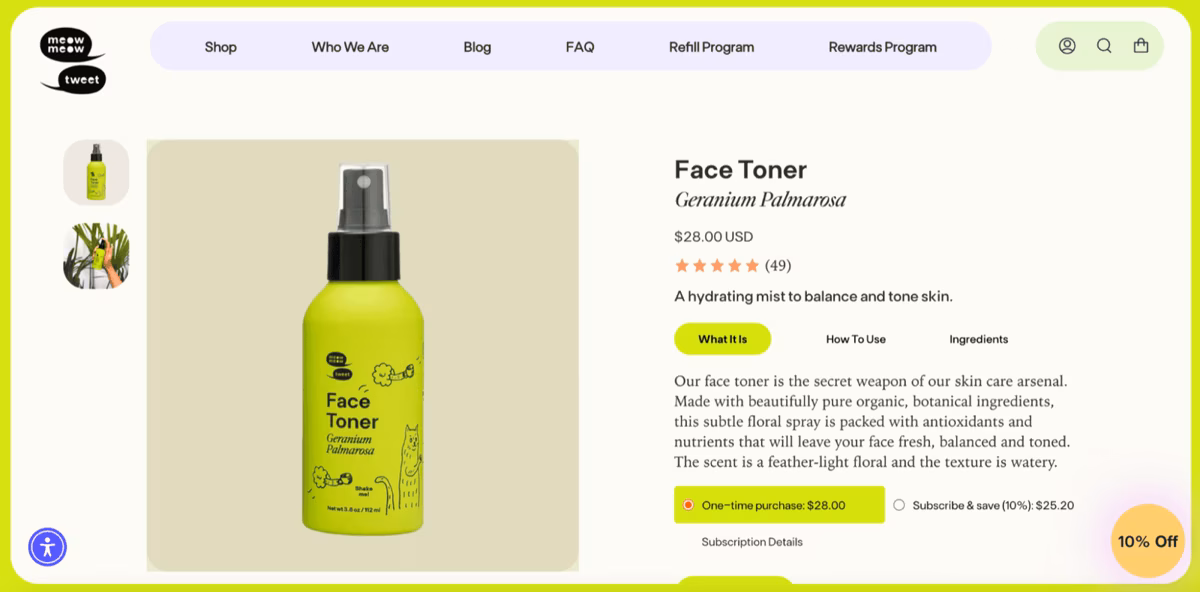The image size is (1200, 592).
Task: Open the FAQ page
Action: [580, 47]
